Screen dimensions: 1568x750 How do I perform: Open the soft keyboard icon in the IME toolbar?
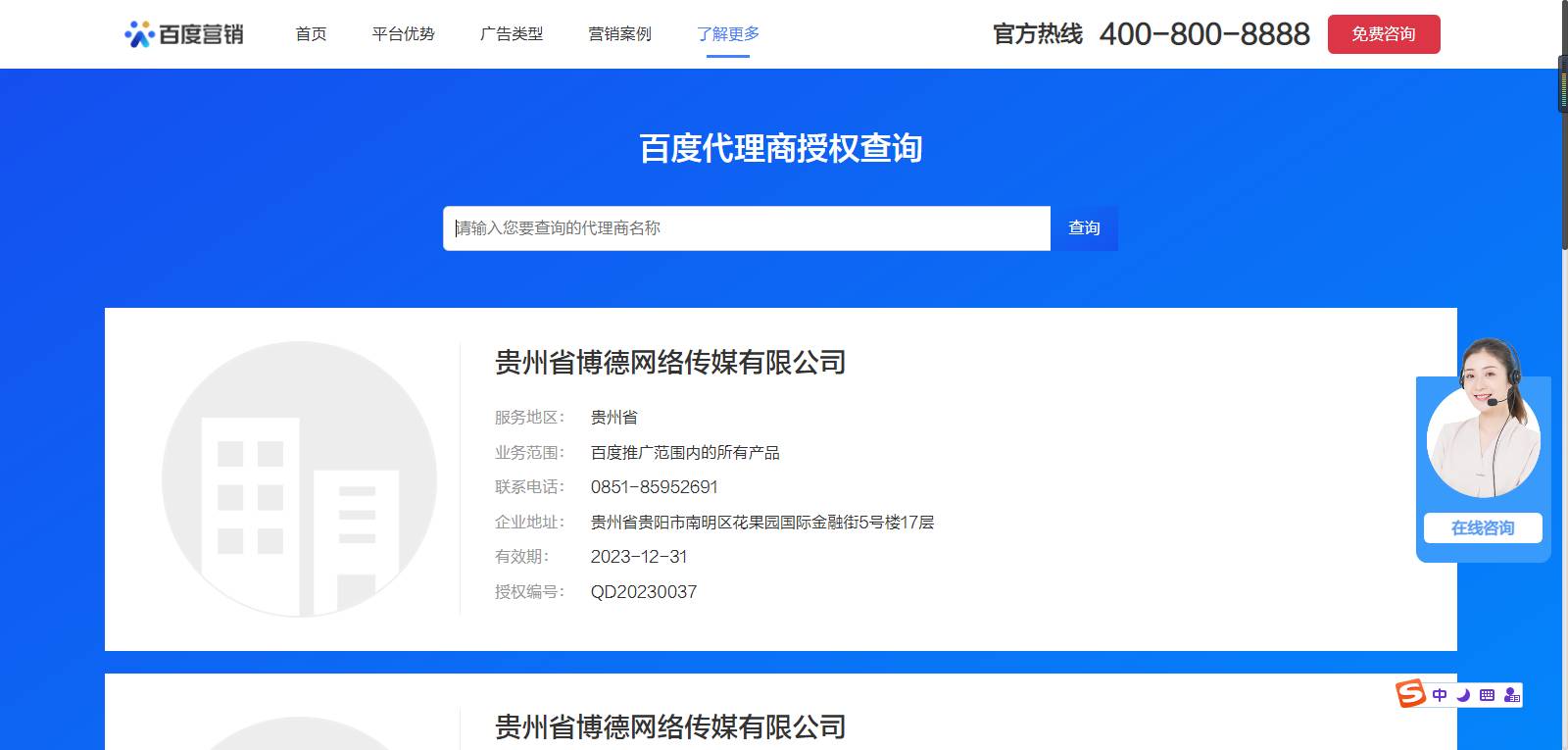pos(1487,695)
